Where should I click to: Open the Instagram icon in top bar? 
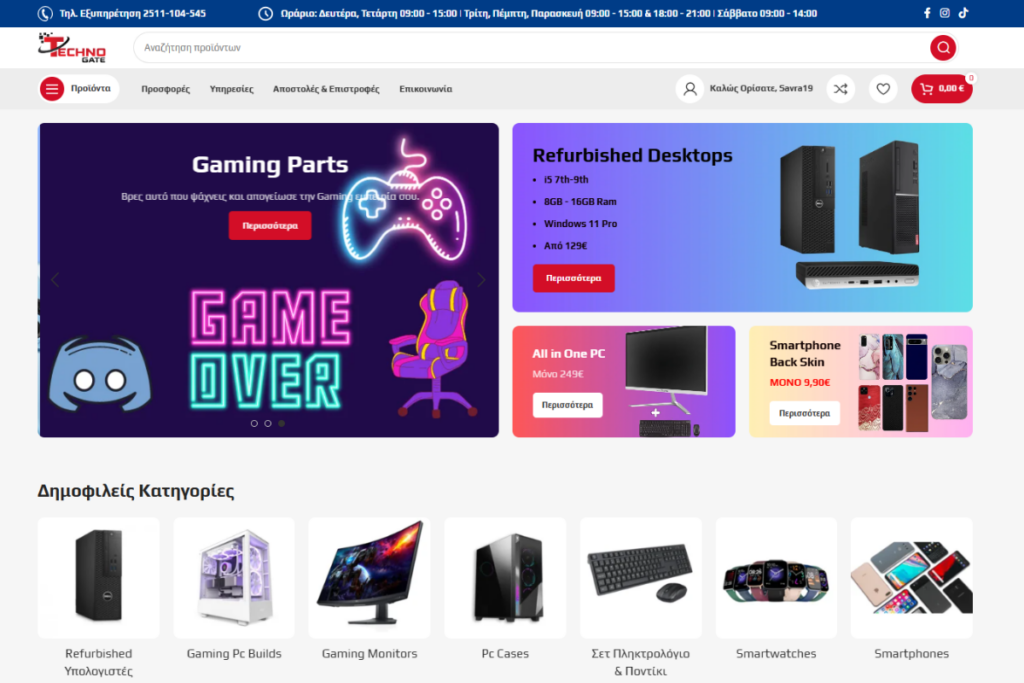pos(944,13)
